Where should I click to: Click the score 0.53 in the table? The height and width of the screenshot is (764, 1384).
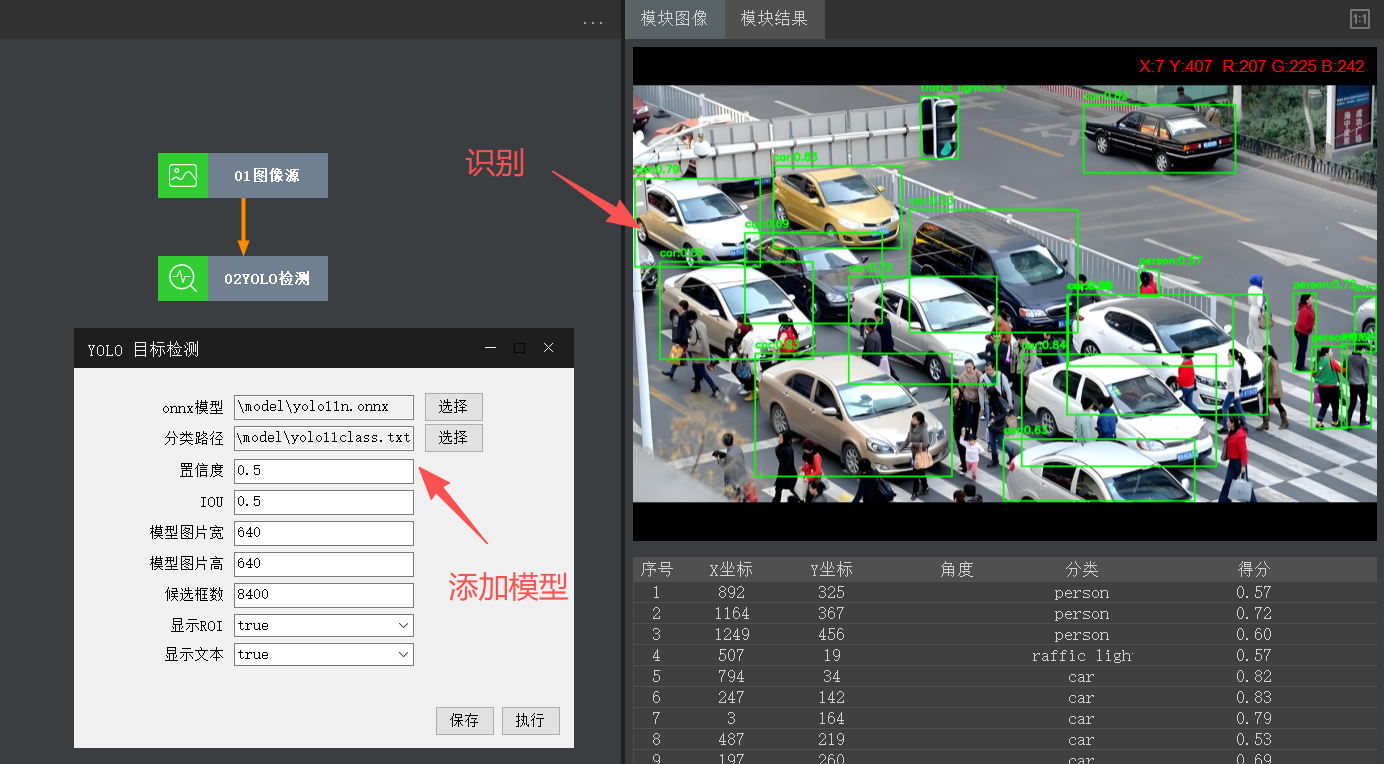point(1254,739)
